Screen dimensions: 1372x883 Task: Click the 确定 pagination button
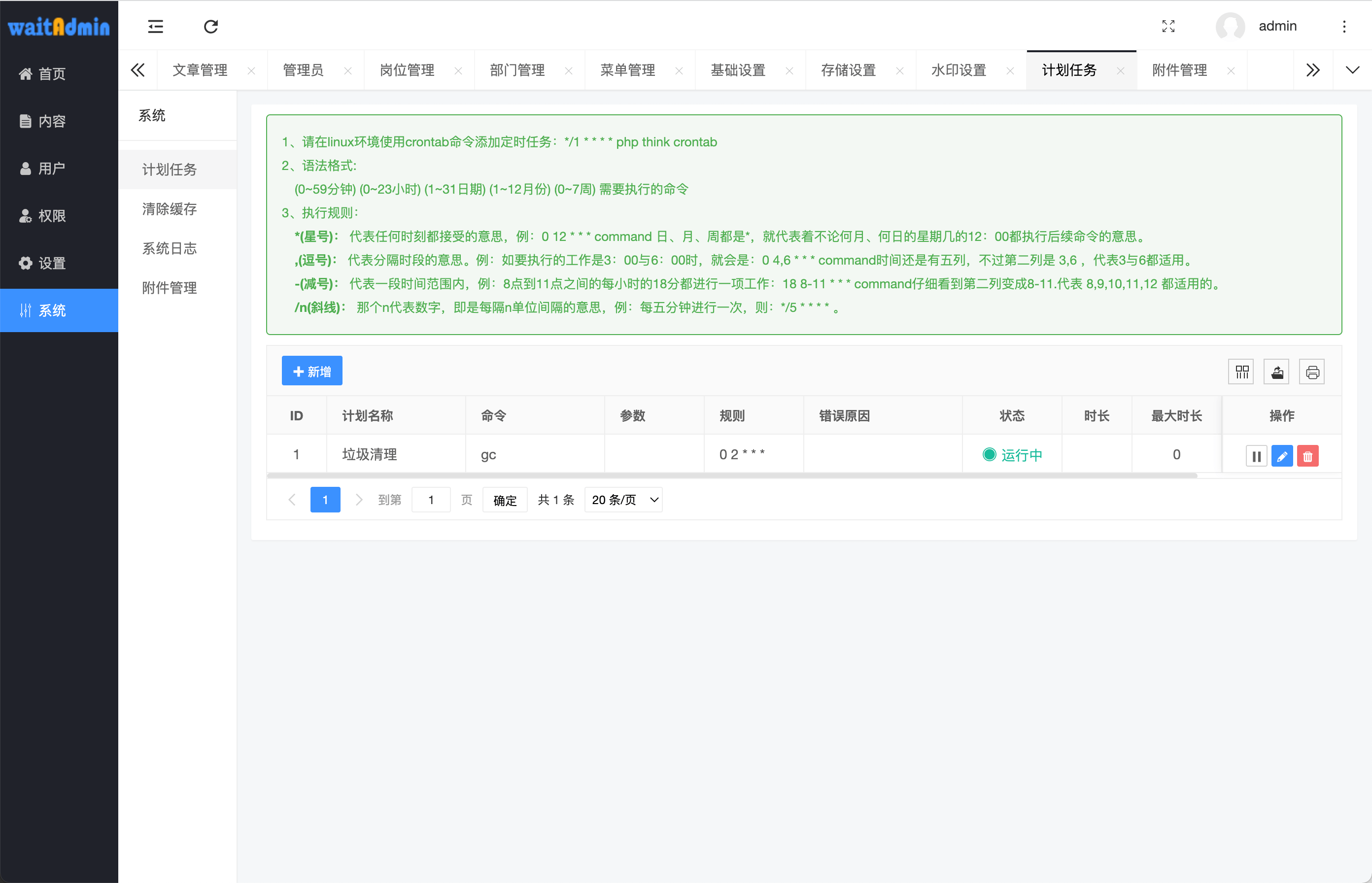click(x=504, y=500)
